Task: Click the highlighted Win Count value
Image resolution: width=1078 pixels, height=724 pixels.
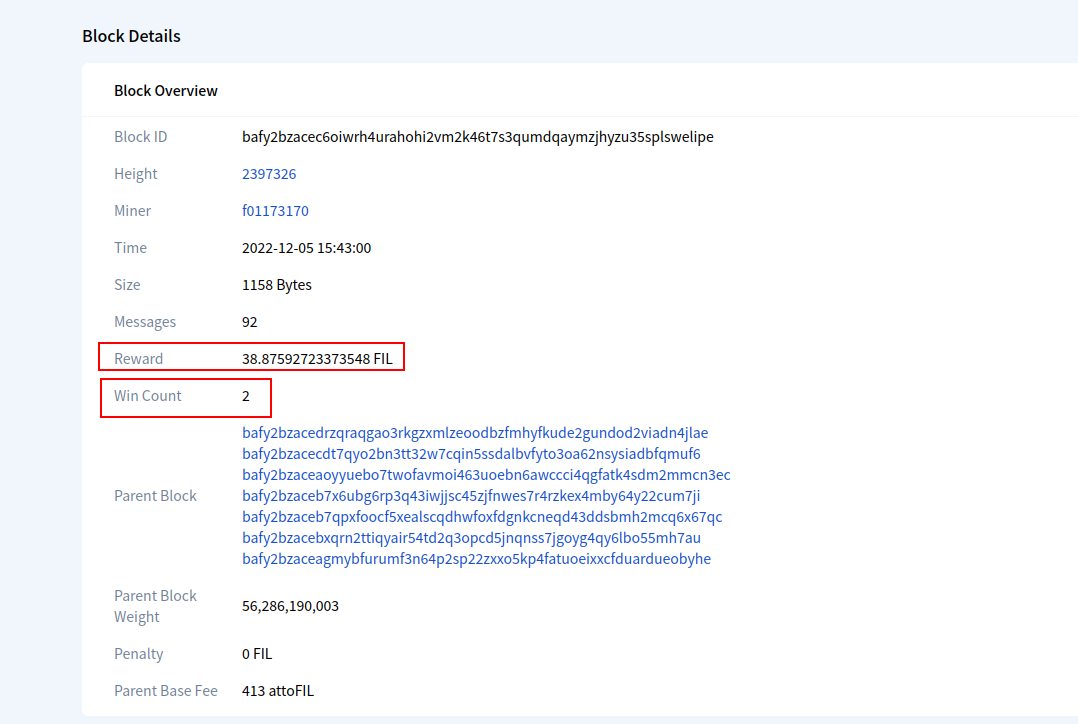Action: tap(246, 395)
